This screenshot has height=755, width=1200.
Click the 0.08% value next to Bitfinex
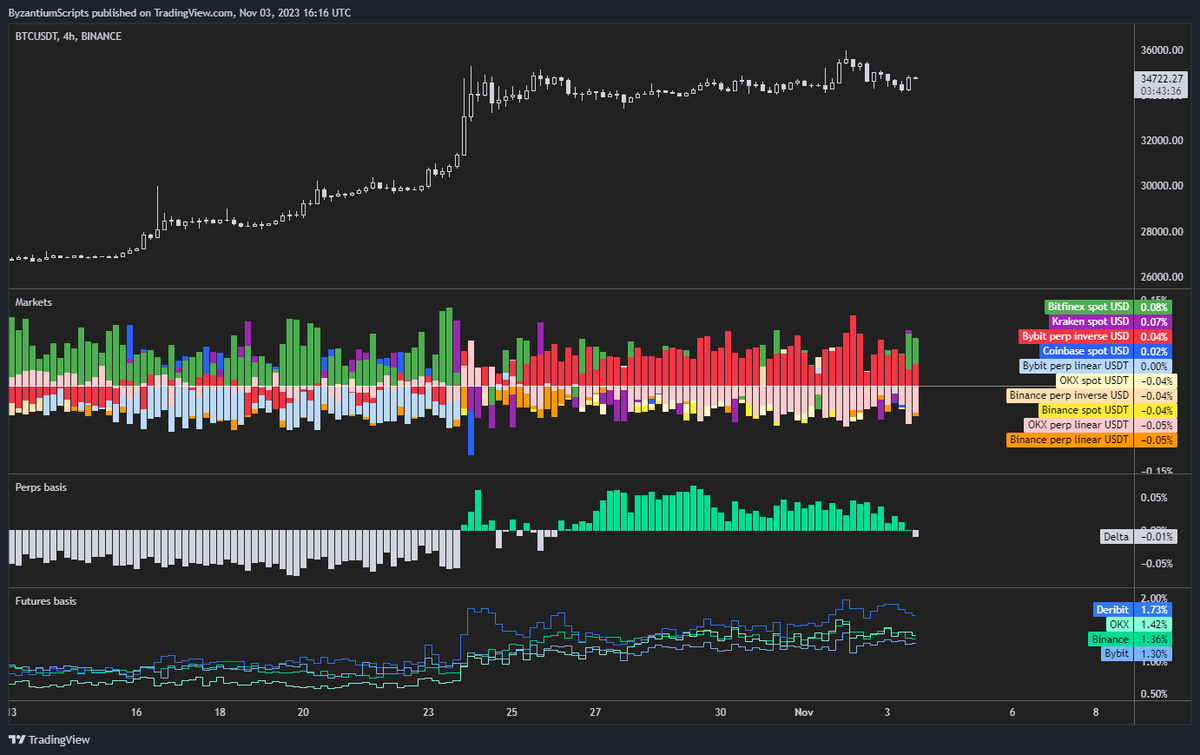tap(1154, 306)
